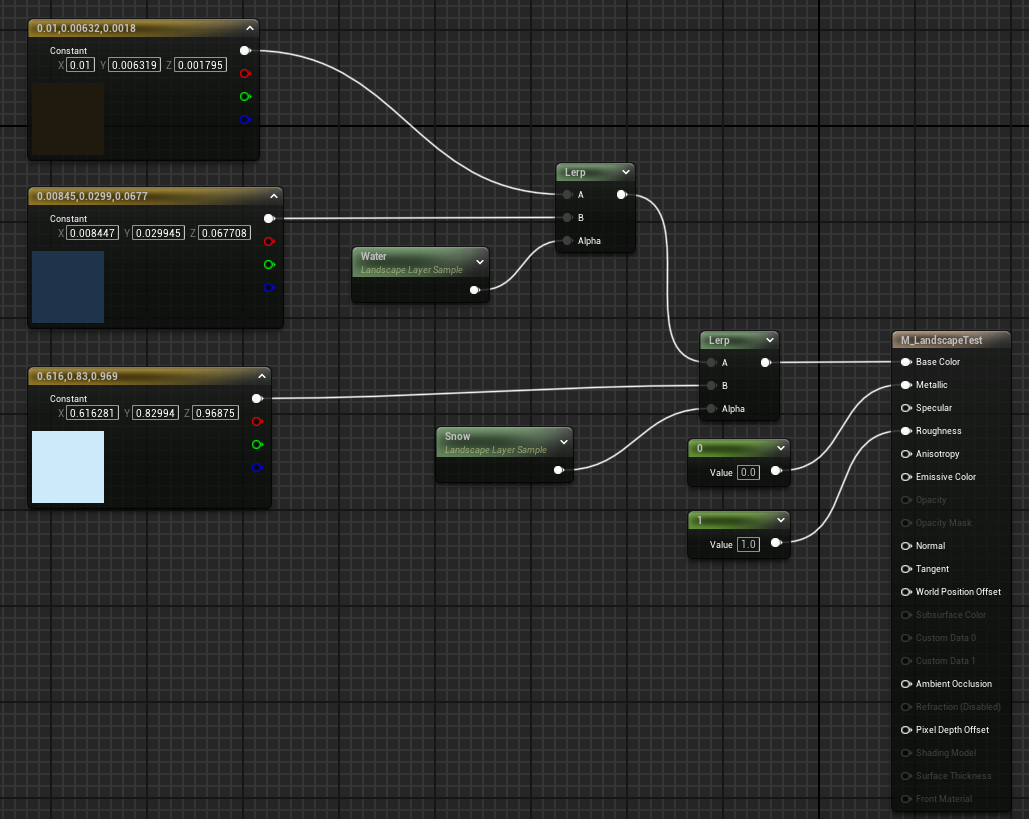The height and width of the screenshot is (819, 1029).
Task: Click the dark blue color preview swatch
Action: point(68,287)
